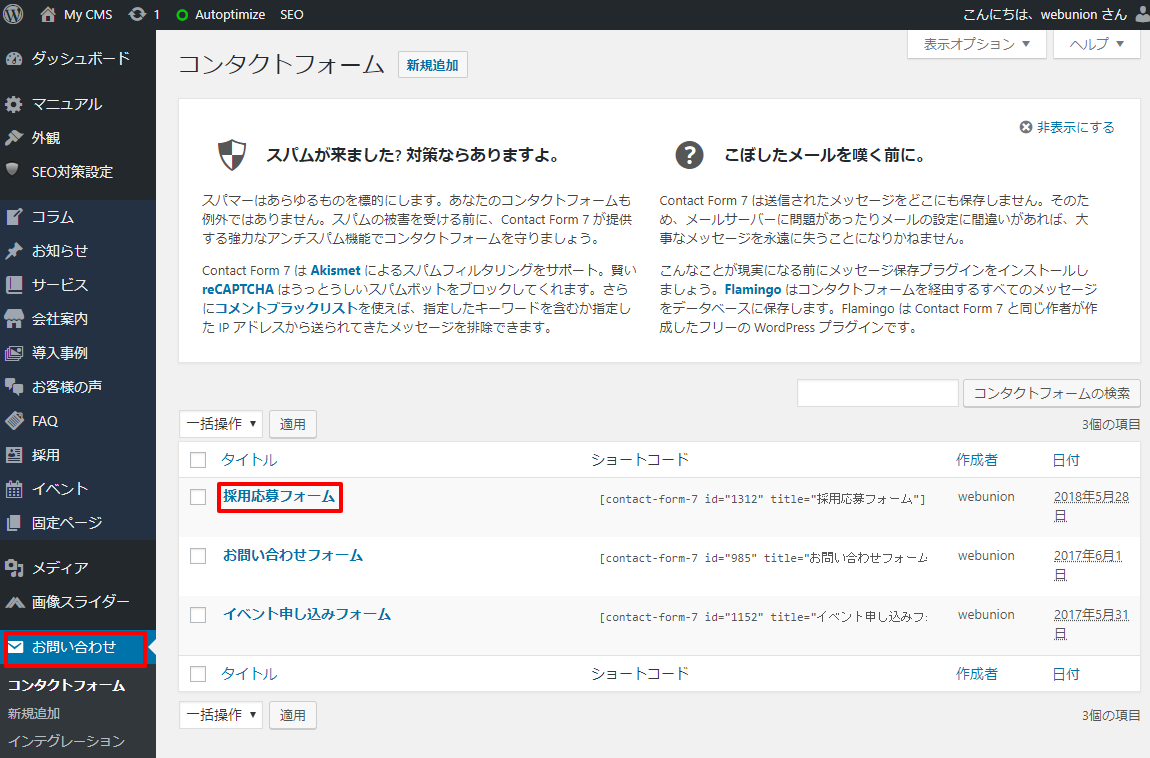This screenshot has height=758, width=1150.
Task: Open the updates refresh icon
Action: coord(137,14)
